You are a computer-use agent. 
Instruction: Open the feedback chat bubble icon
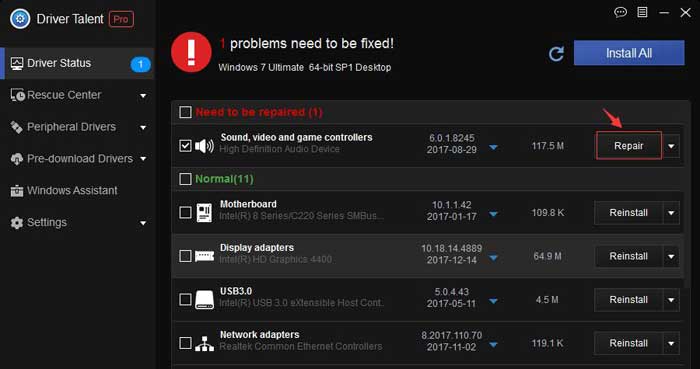click(x=621, y=12)
